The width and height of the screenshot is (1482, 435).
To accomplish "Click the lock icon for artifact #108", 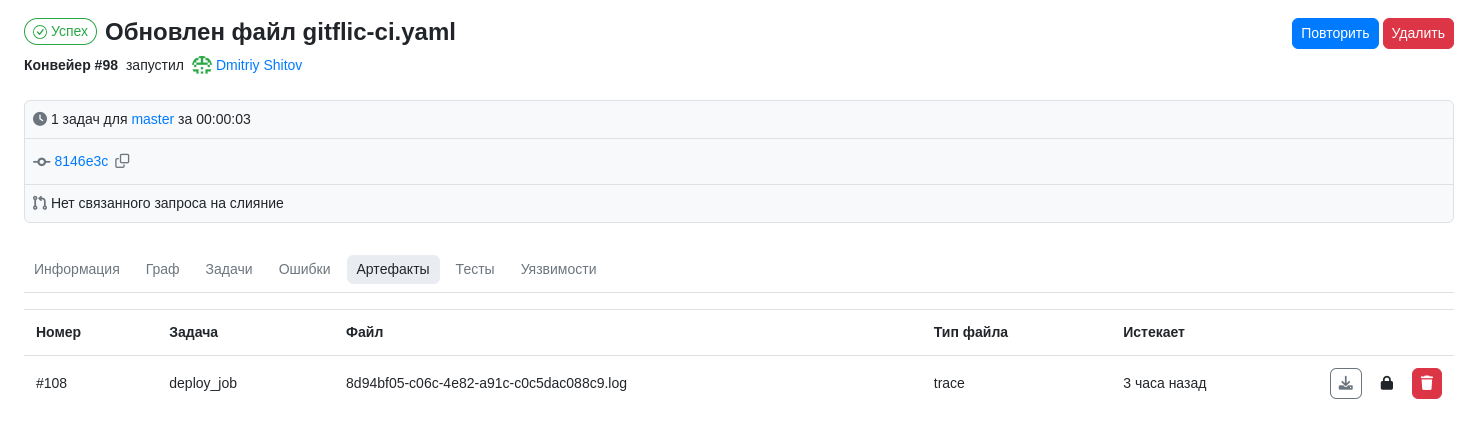I will tap(1386, 383).
